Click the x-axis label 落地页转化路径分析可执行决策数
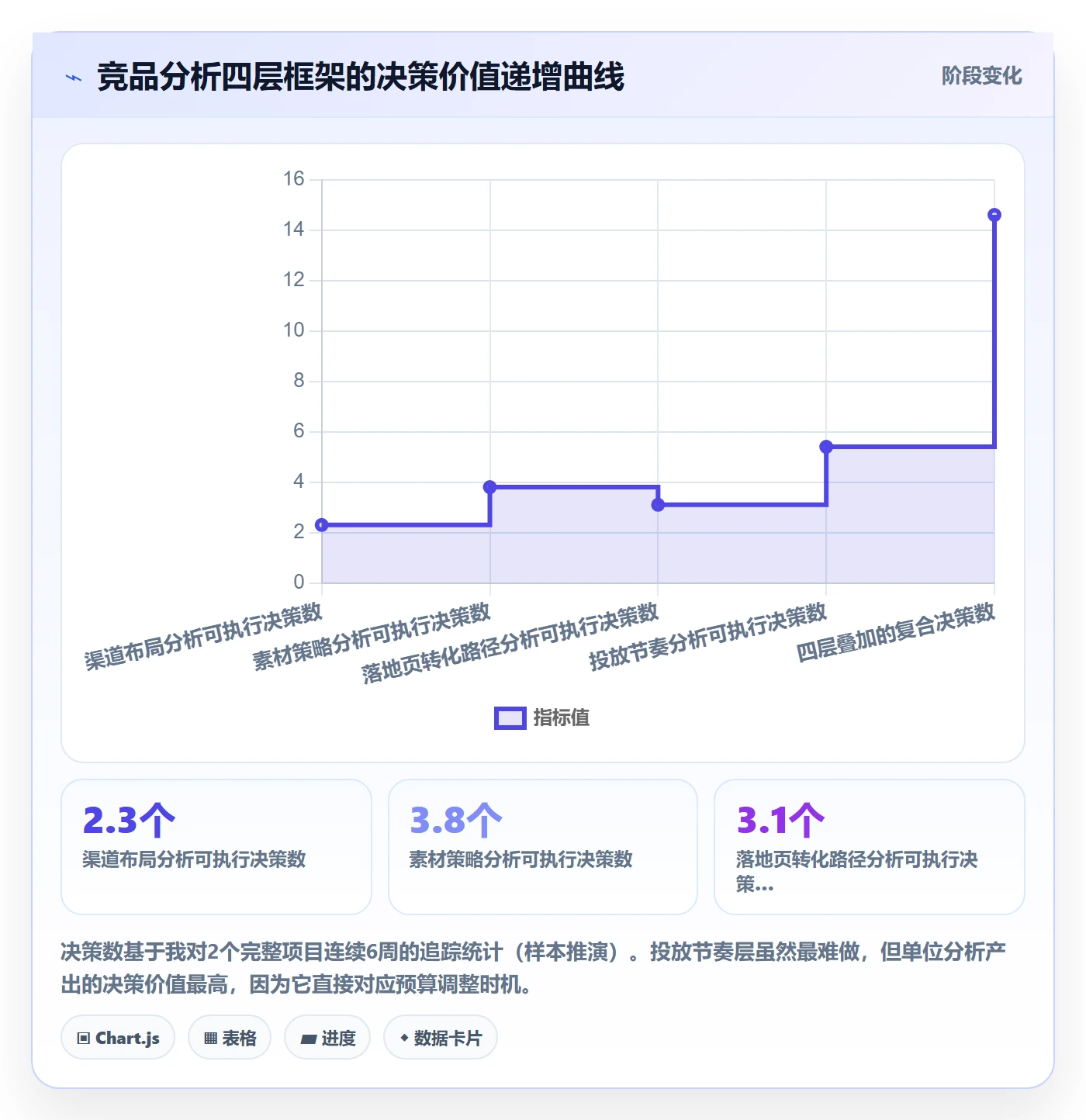 (510, 643)
